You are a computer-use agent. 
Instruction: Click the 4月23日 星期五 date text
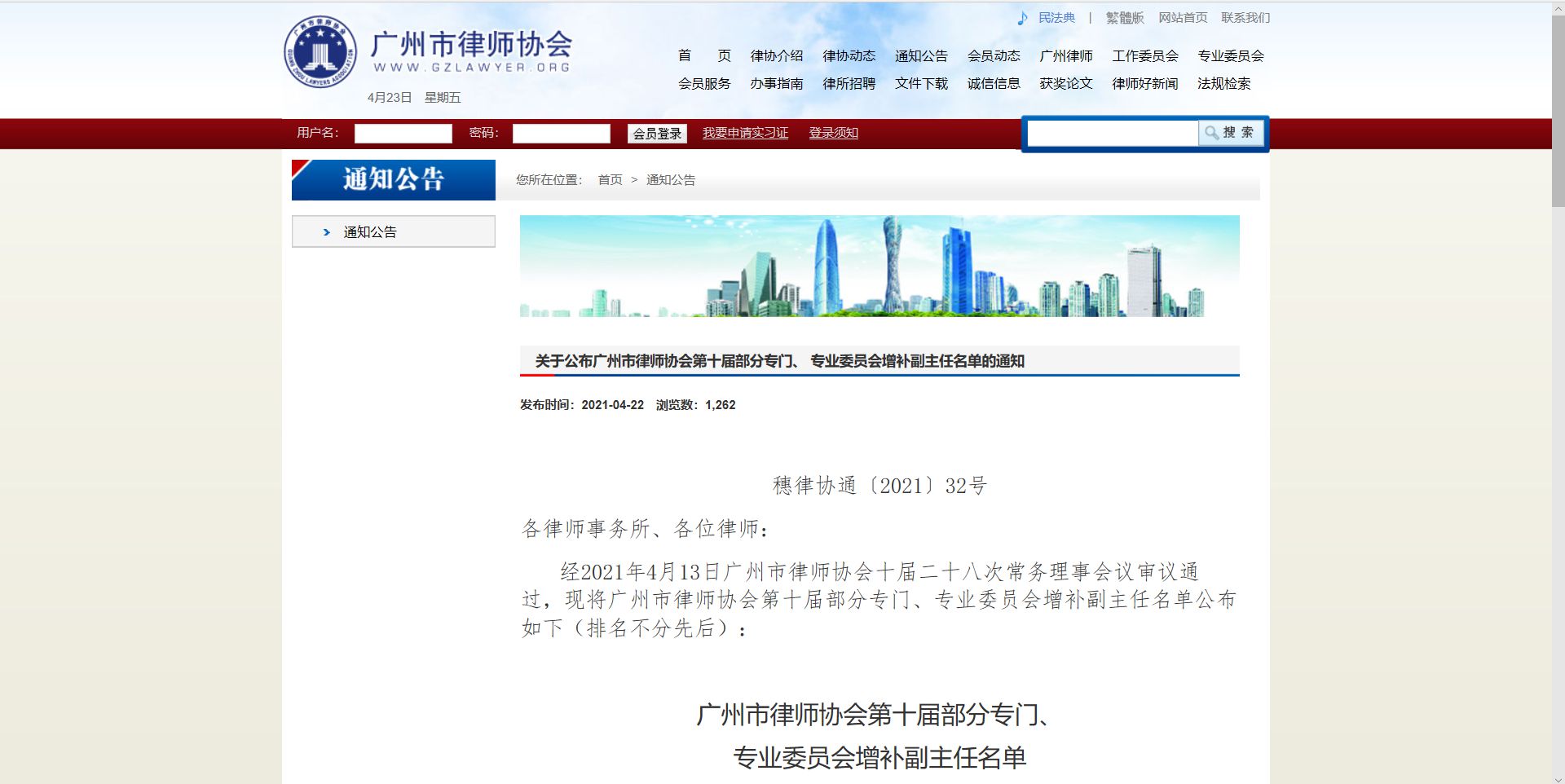click(414, 98)
